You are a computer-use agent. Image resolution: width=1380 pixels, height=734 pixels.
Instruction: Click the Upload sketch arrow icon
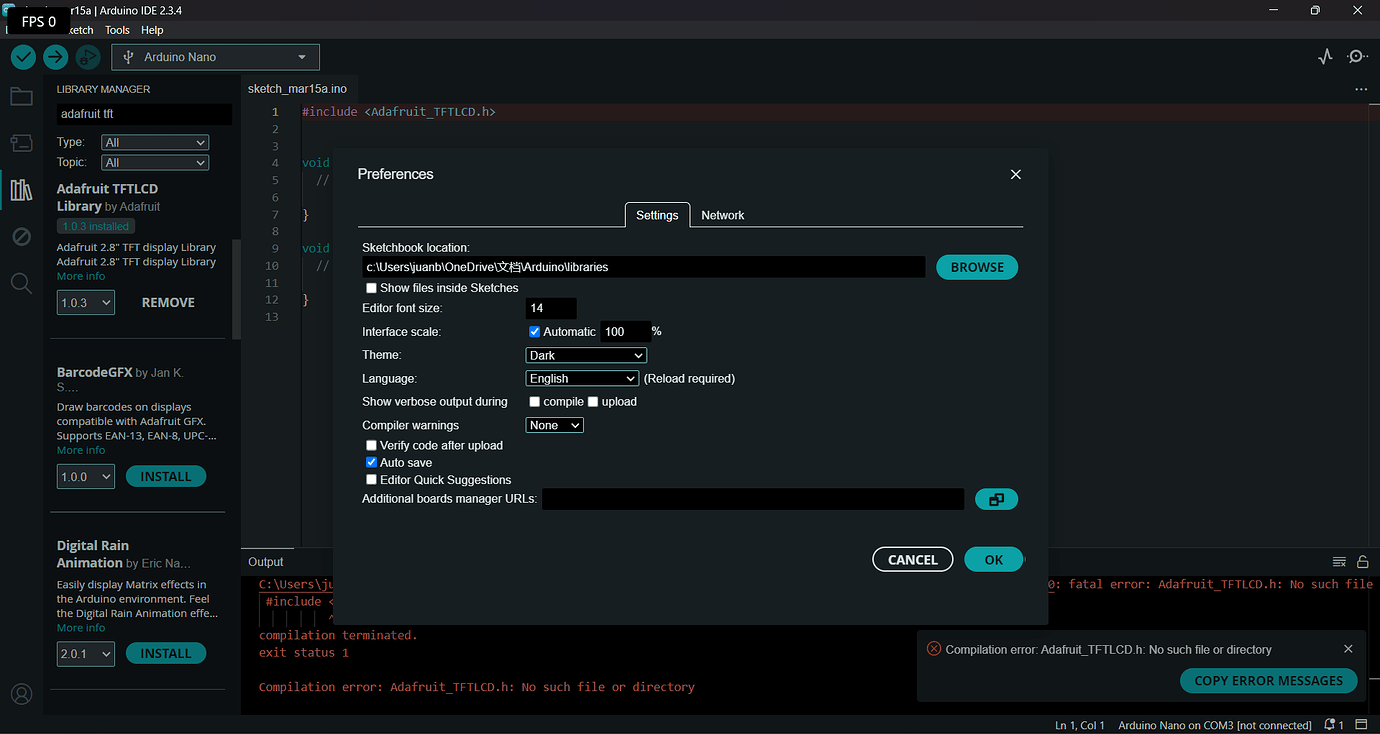pyautogui.click(x=55, y=57)
